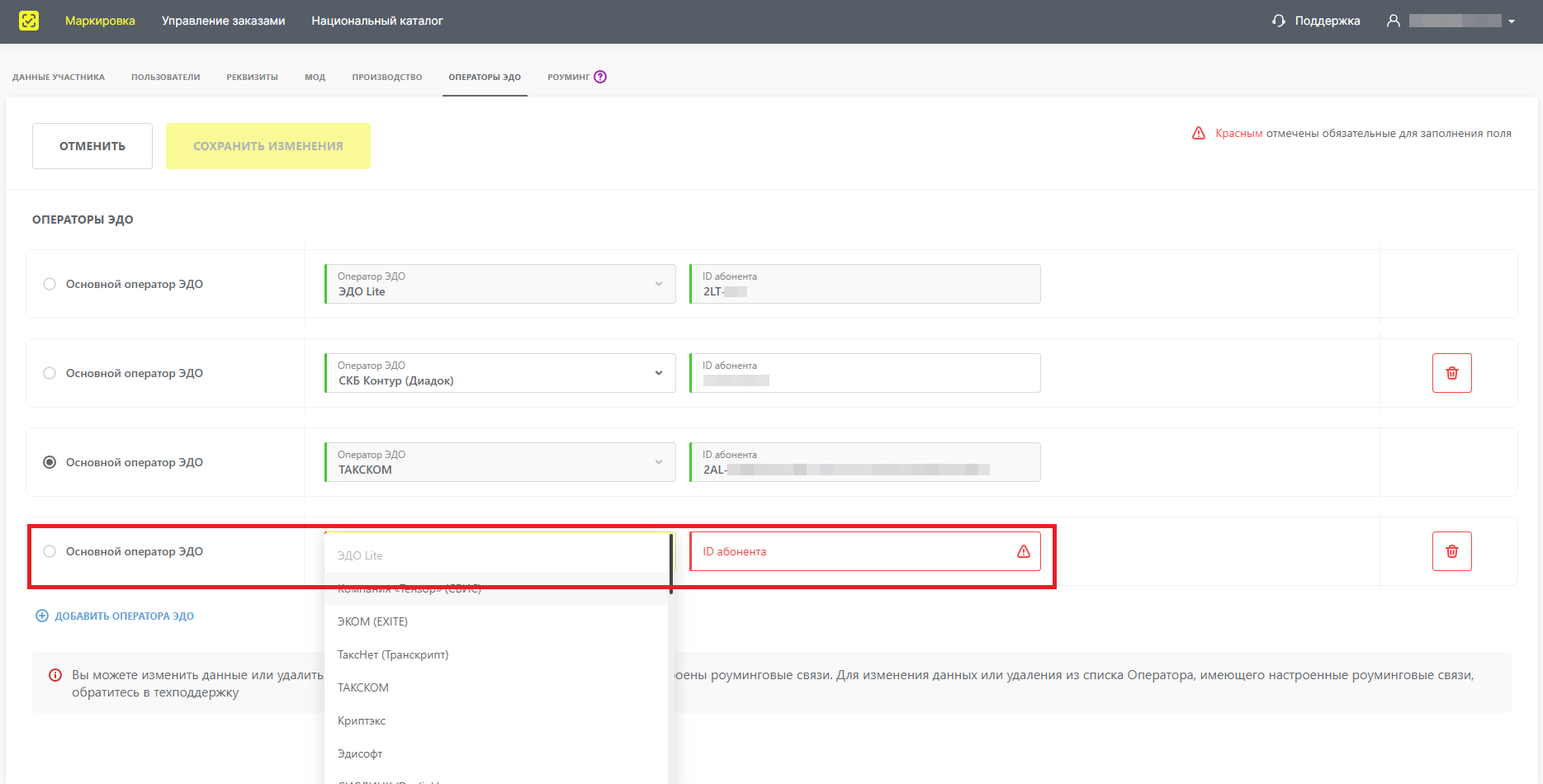
Task: Open the ЭДО Lite operator dropdown
Action: (x=500, y=284)
